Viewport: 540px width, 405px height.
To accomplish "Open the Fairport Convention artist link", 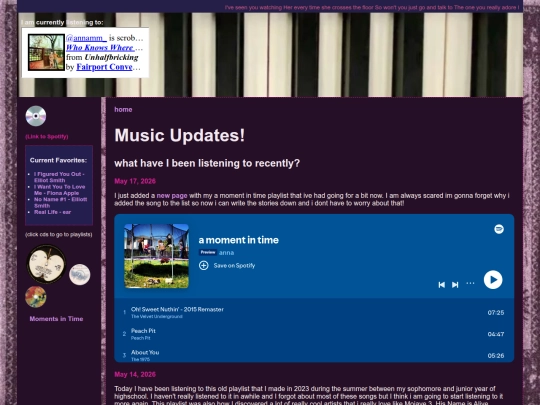I will pos(104,67).
